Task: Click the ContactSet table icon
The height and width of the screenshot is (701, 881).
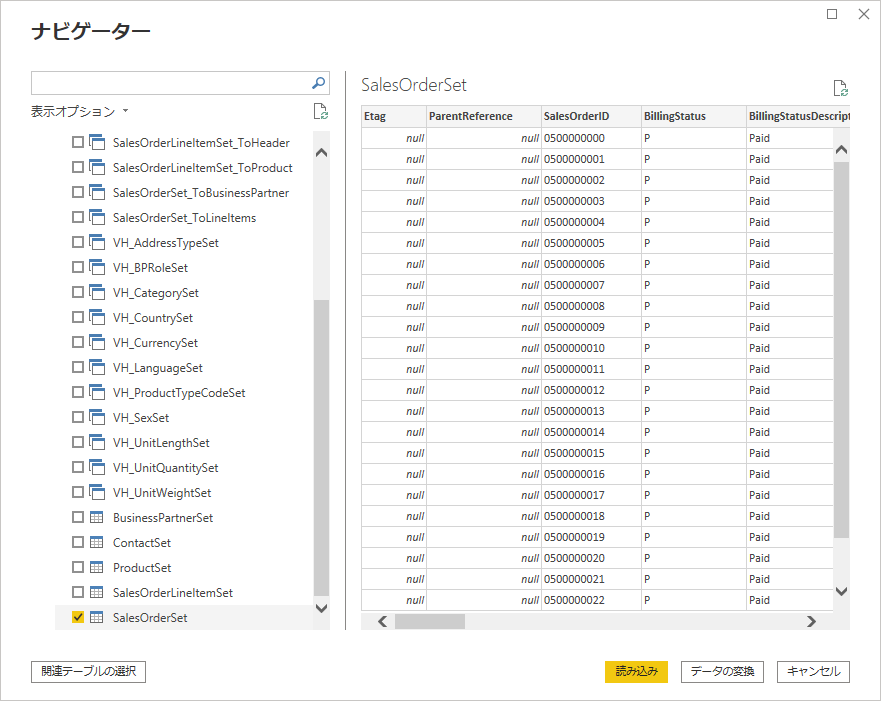Action: [97, 543]
